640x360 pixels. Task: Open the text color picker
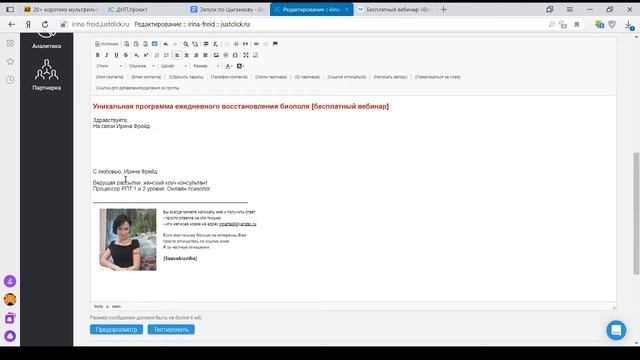click(229, 66)
